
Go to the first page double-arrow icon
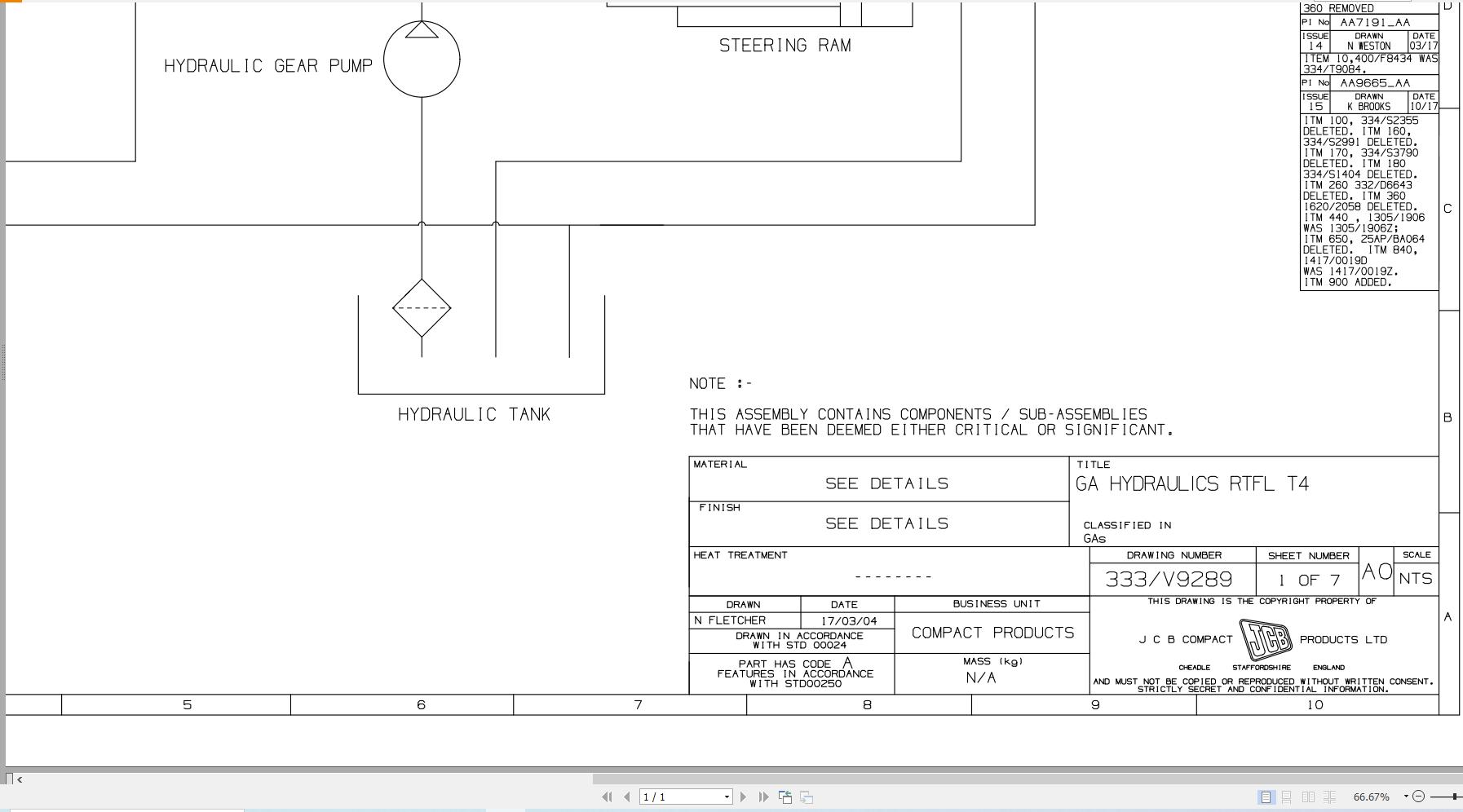pyautogui.click(x=607, y=797)
